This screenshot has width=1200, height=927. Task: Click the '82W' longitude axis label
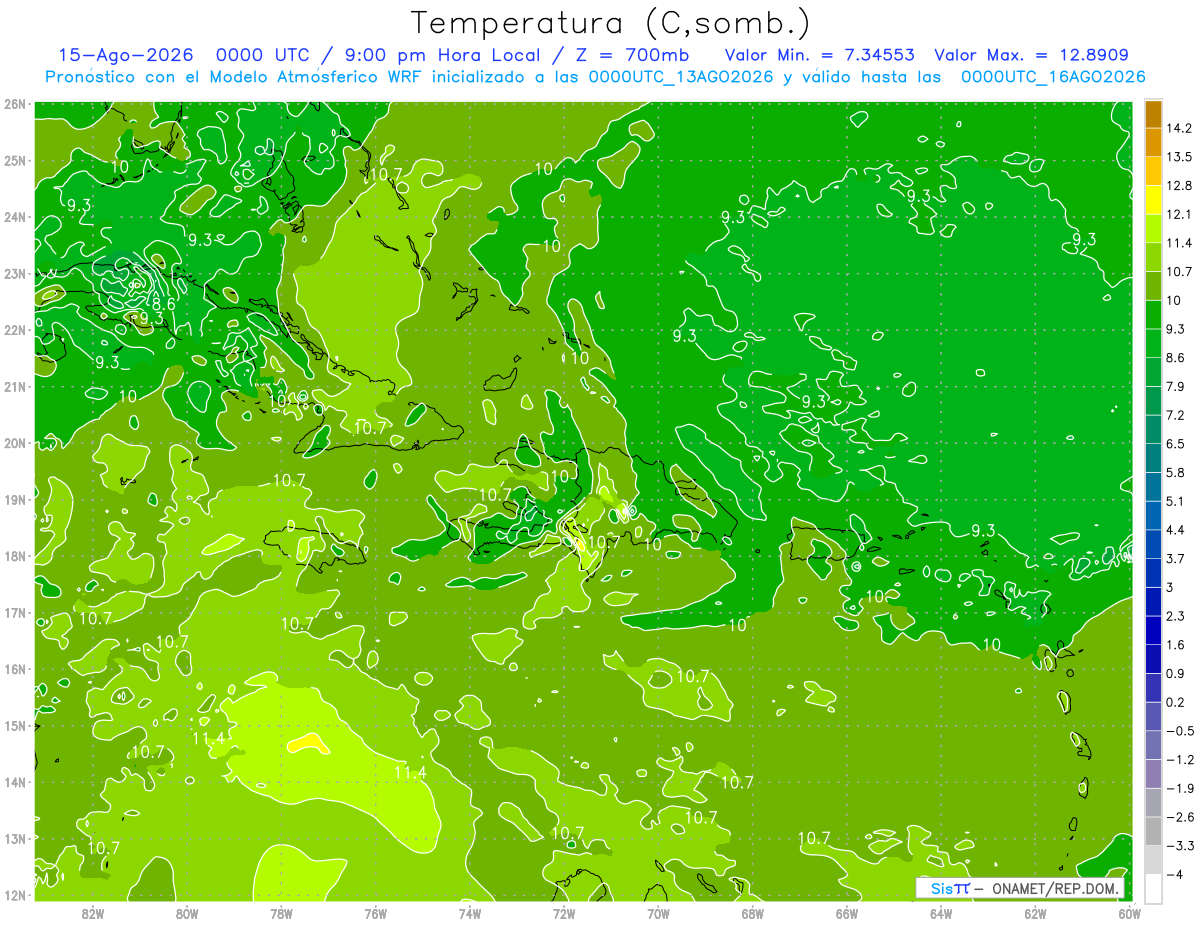pos(93,914)
